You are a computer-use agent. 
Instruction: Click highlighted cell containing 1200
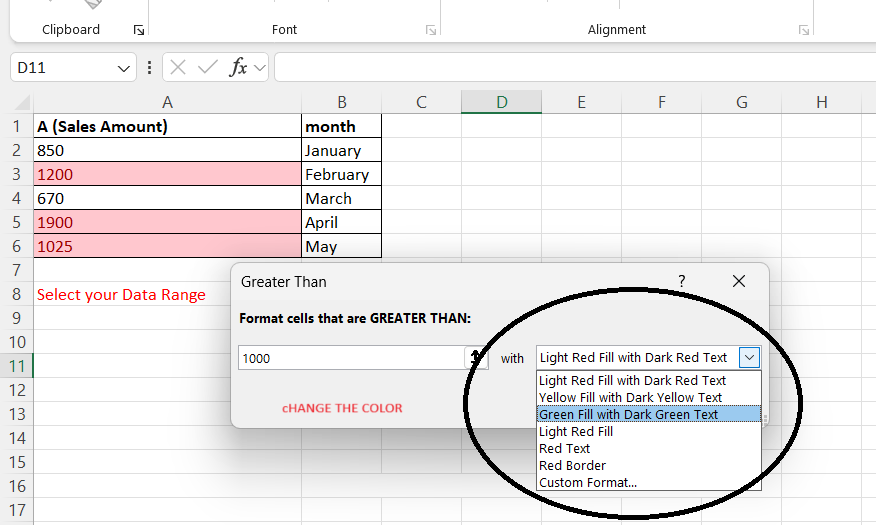168,174
